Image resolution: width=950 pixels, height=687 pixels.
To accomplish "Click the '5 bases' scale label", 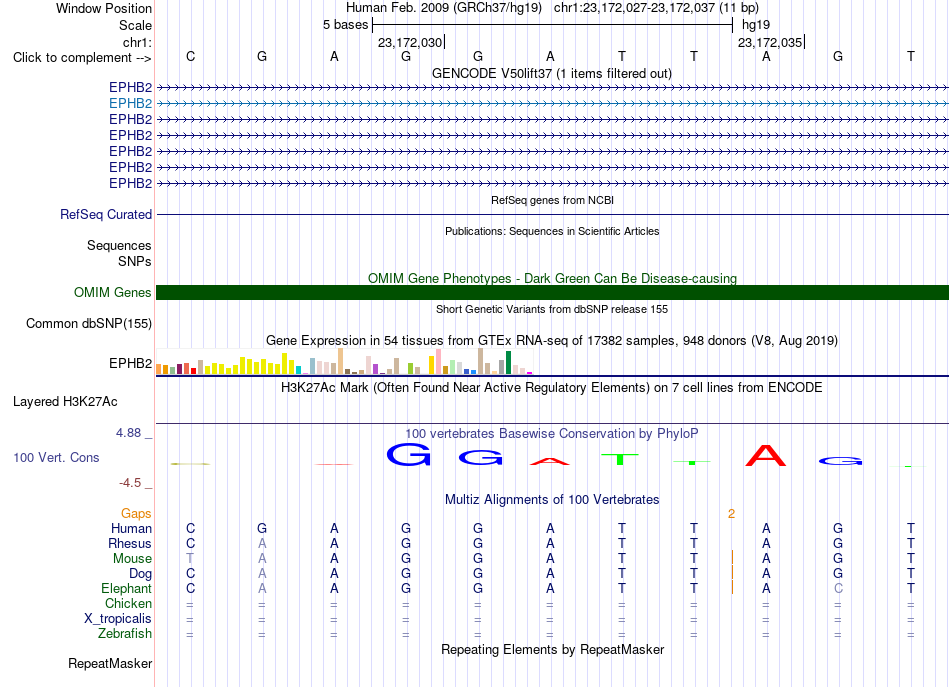I will pyautogui.click(x=345, y=25).
